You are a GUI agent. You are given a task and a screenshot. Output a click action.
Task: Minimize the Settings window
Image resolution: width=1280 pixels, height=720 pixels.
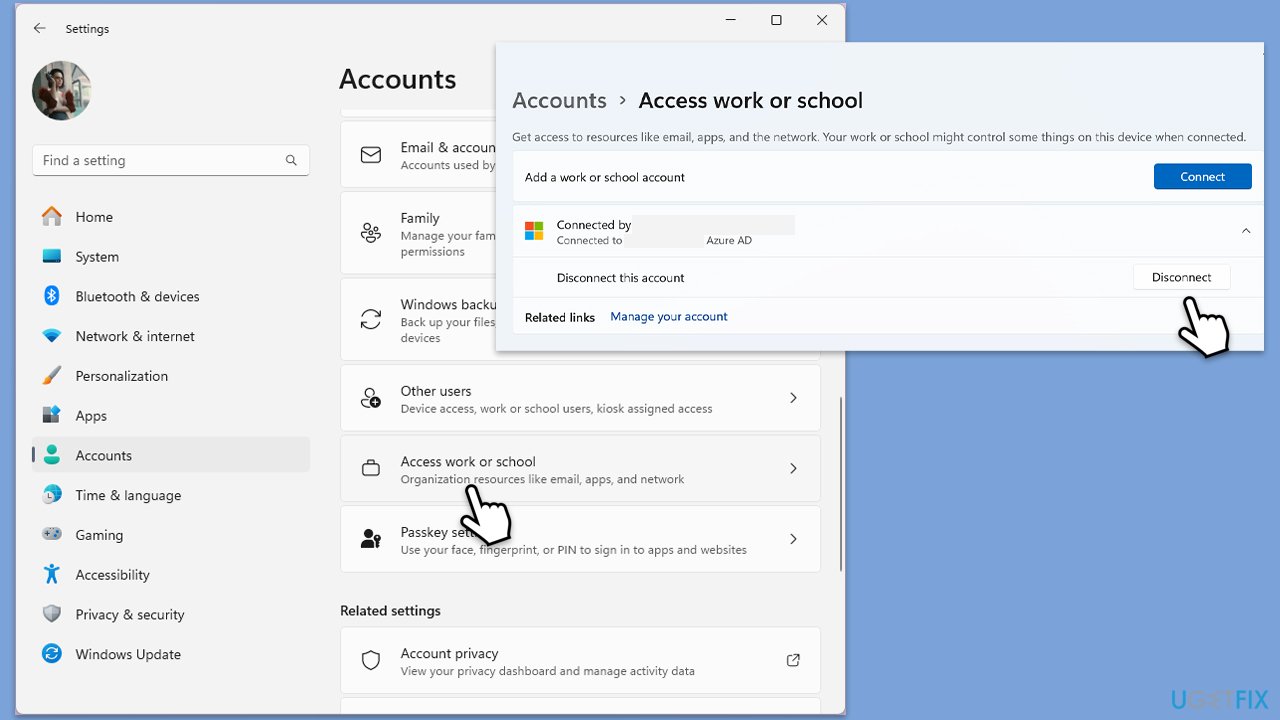(x=731, y=20)
